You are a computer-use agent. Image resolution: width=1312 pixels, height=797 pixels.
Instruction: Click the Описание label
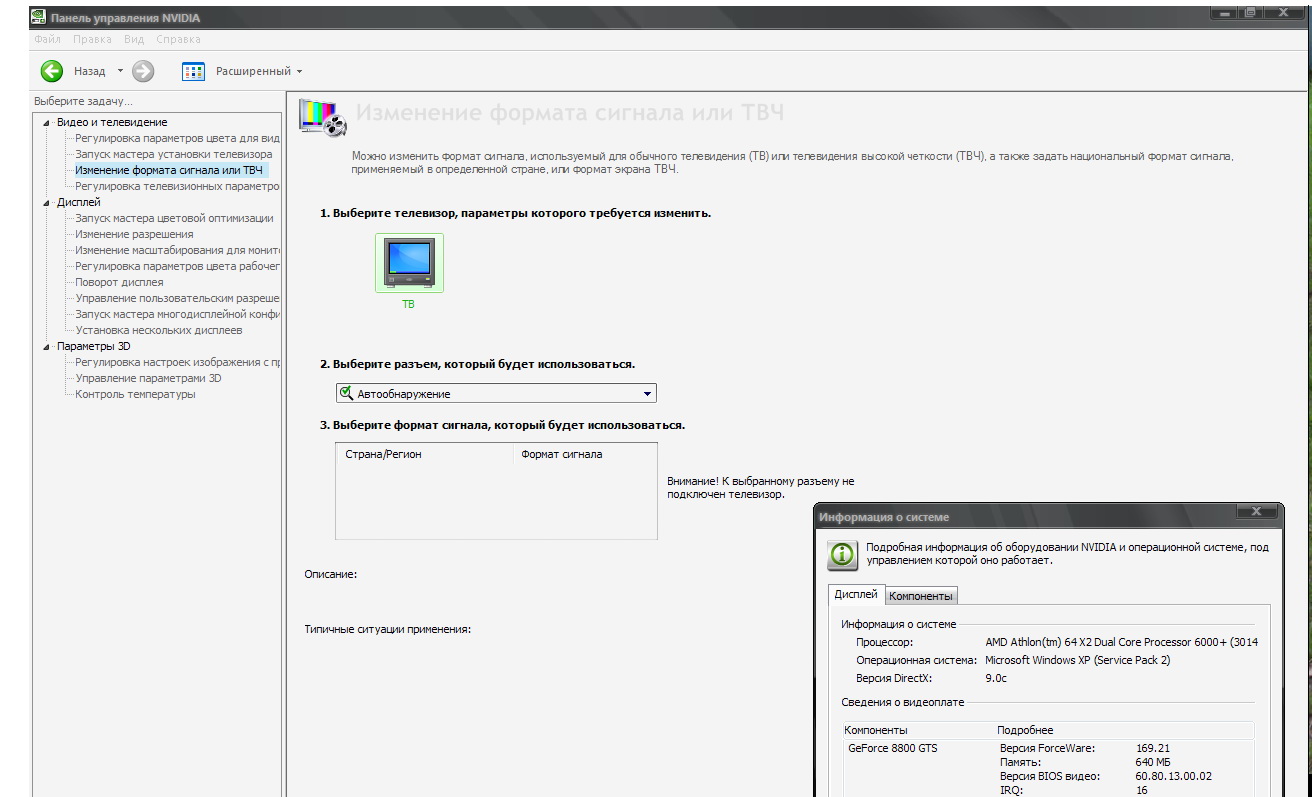[x=331, y=574]
